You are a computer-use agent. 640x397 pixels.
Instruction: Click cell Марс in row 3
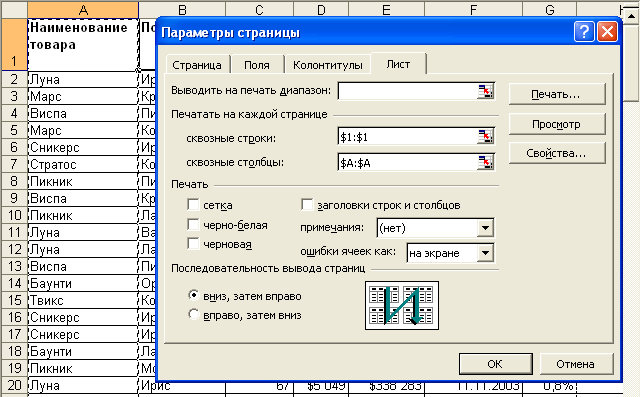(x=83, y=96)
